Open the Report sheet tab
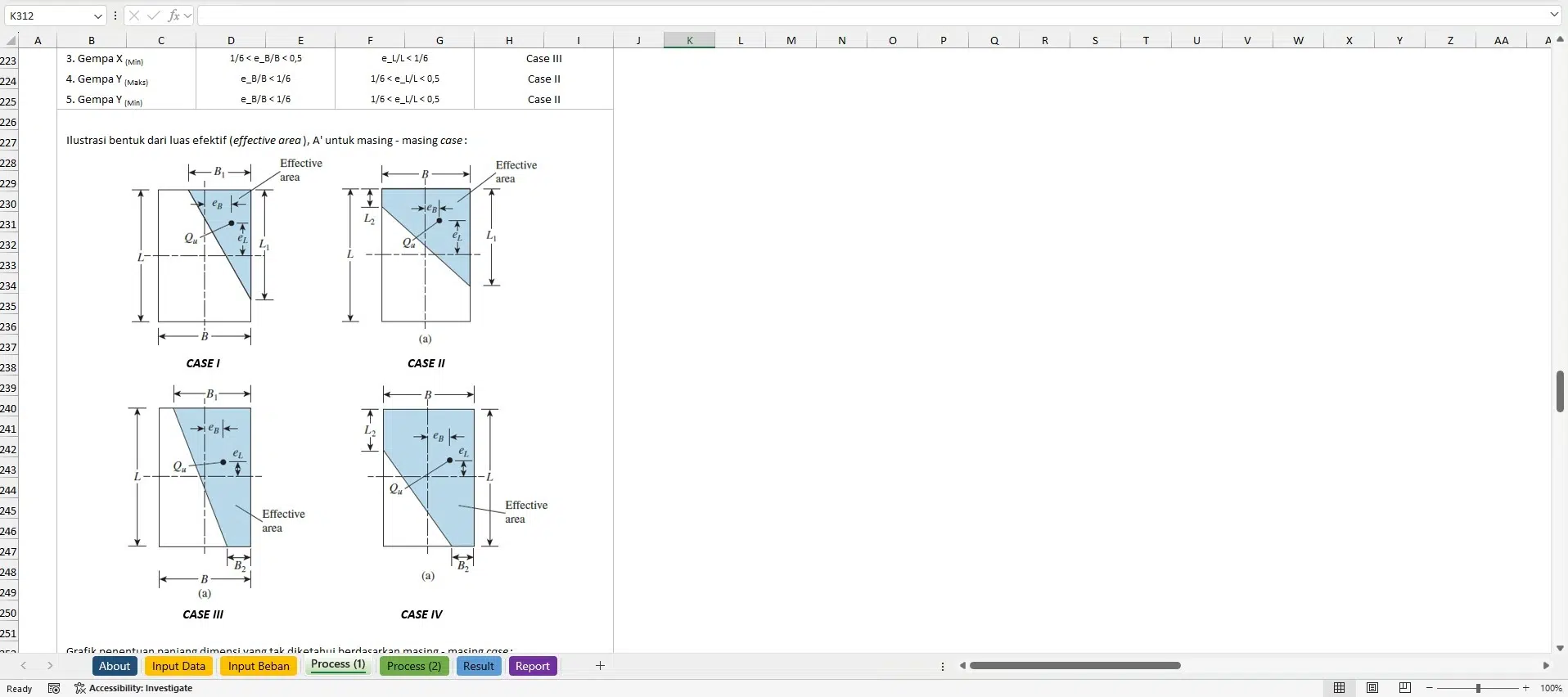 [x=532, y=666]
